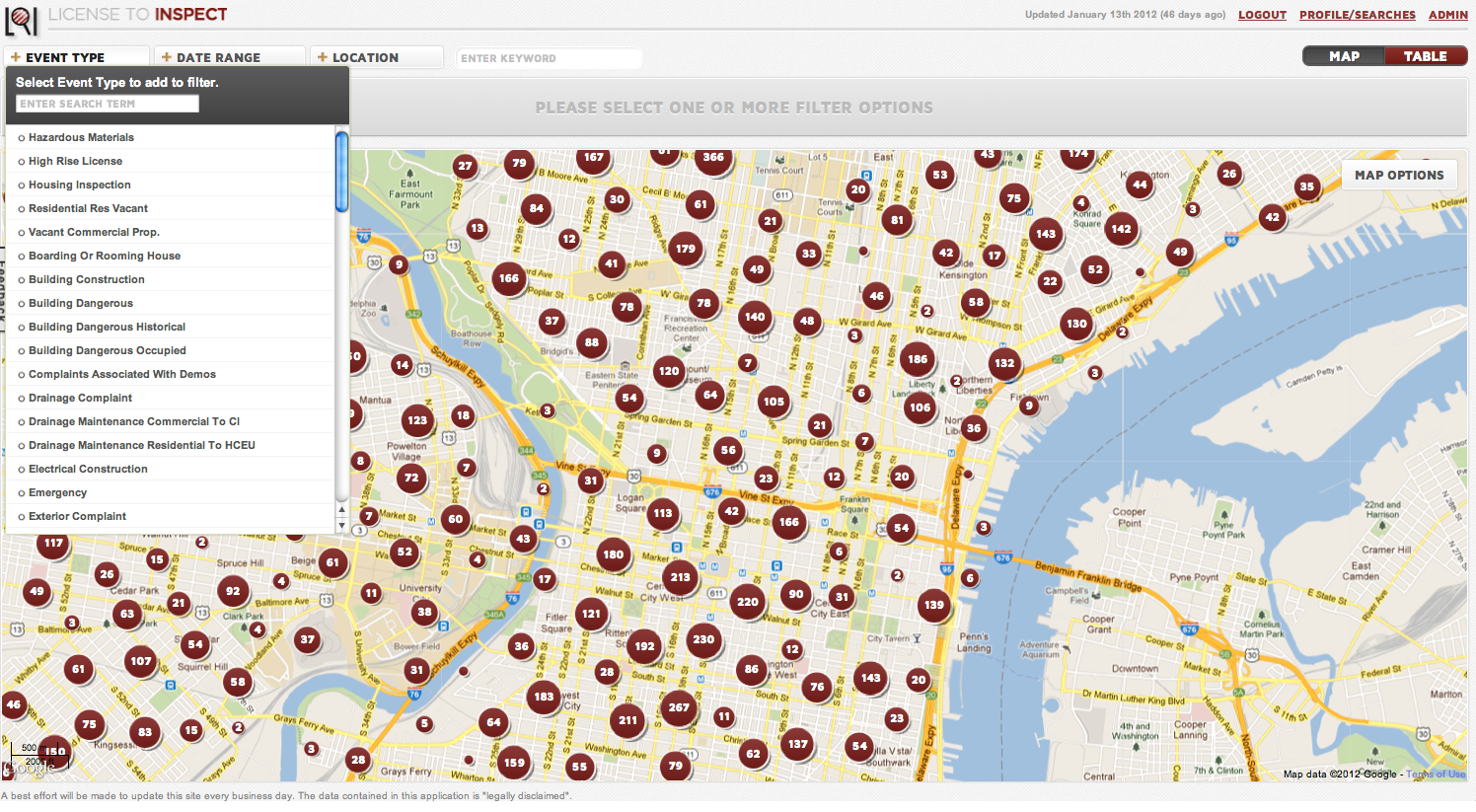Switch to the Map view tab
Image resolution: width=1476 pixels, height=812 pixels.
tap(1344, 56)
